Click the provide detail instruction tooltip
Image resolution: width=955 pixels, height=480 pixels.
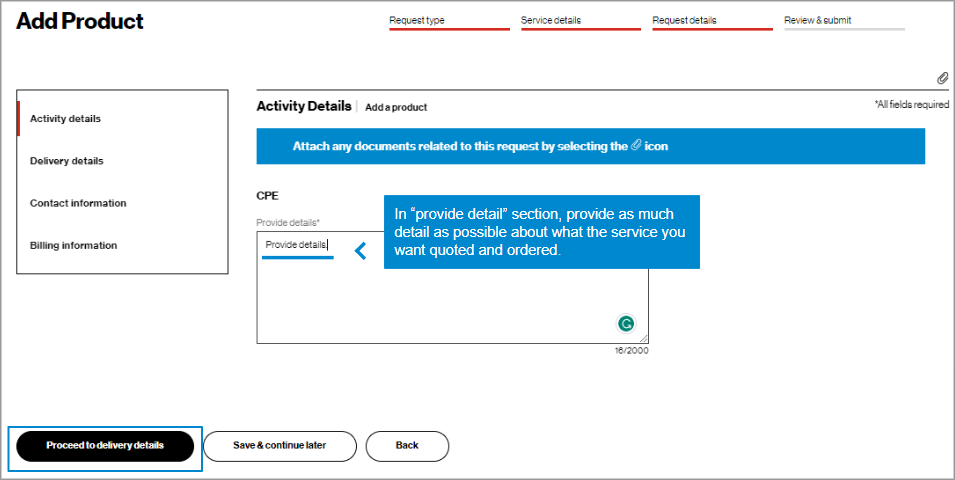click(541, 232)
